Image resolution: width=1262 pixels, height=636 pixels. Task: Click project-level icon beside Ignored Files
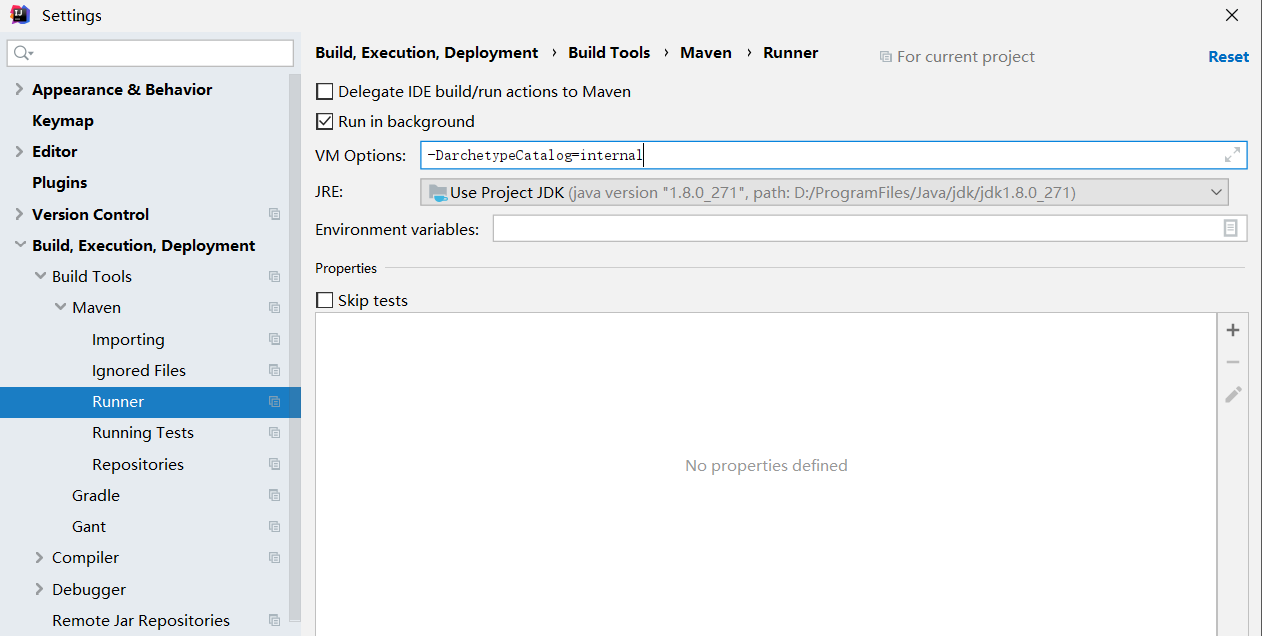coord(274,370)
